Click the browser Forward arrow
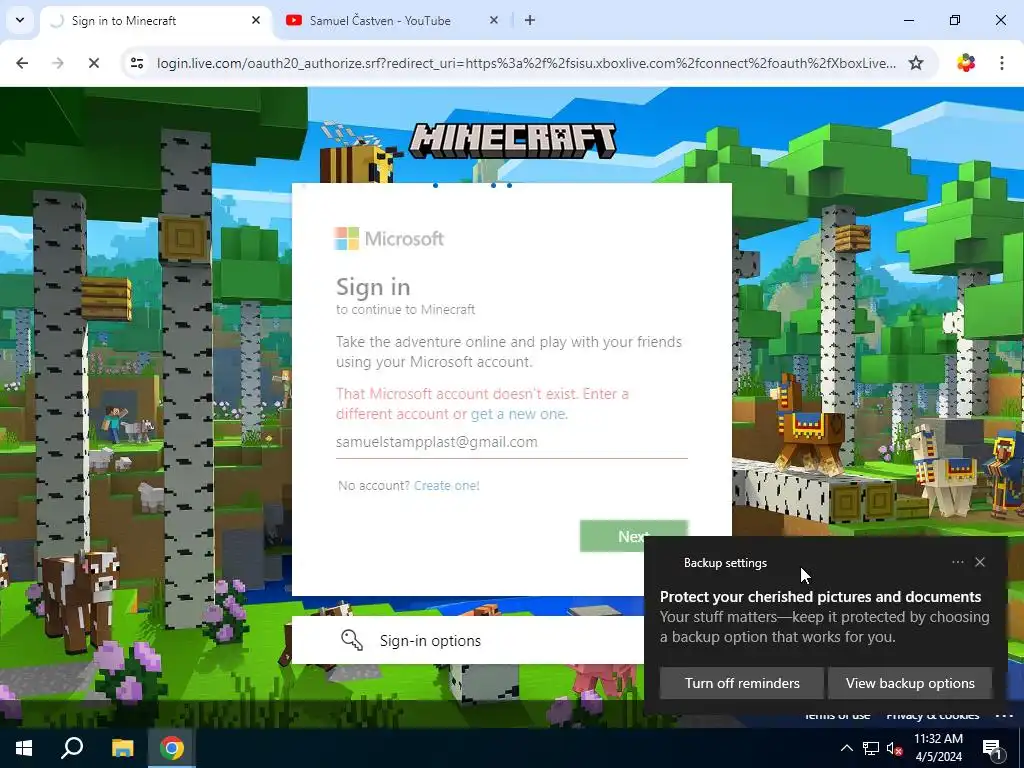 57,63
